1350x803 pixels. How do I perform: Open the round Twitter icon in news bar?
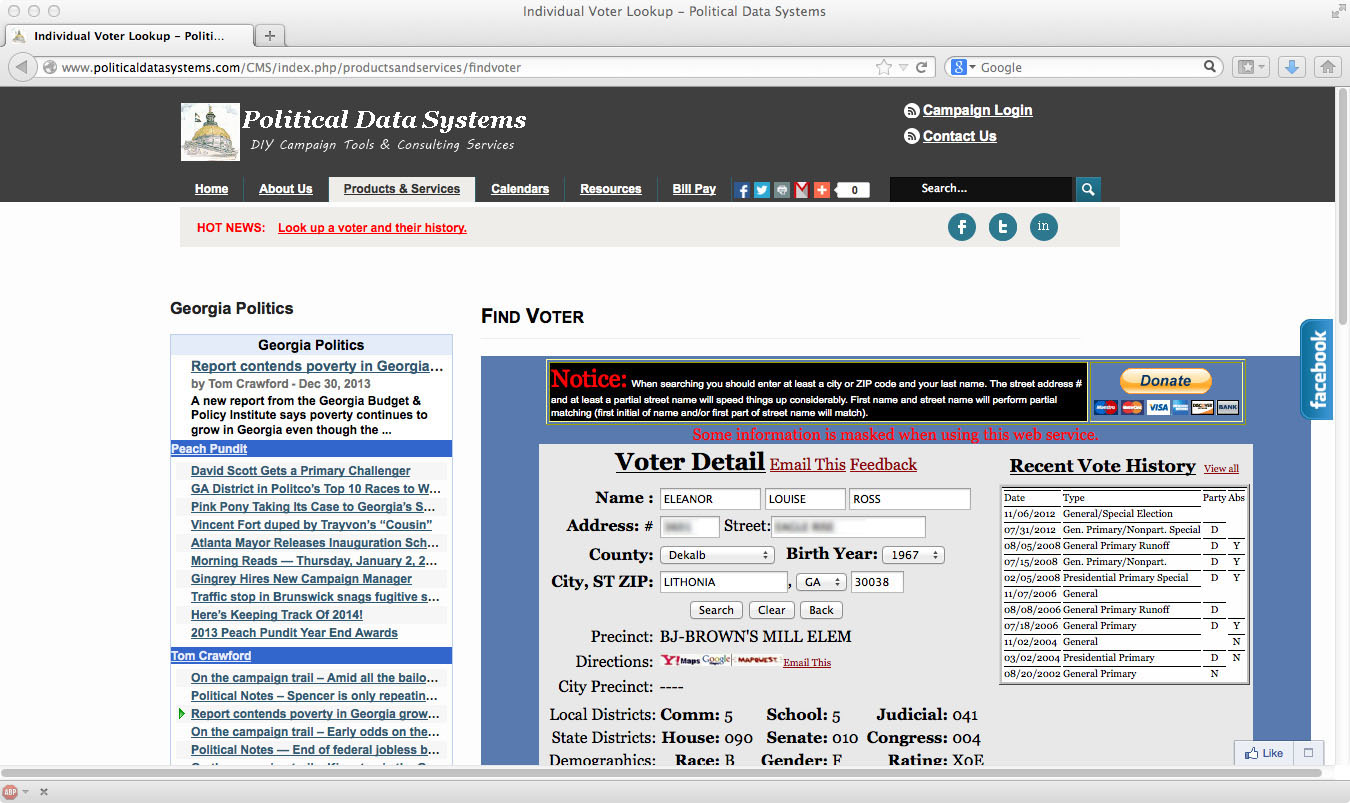(1003, 227)
